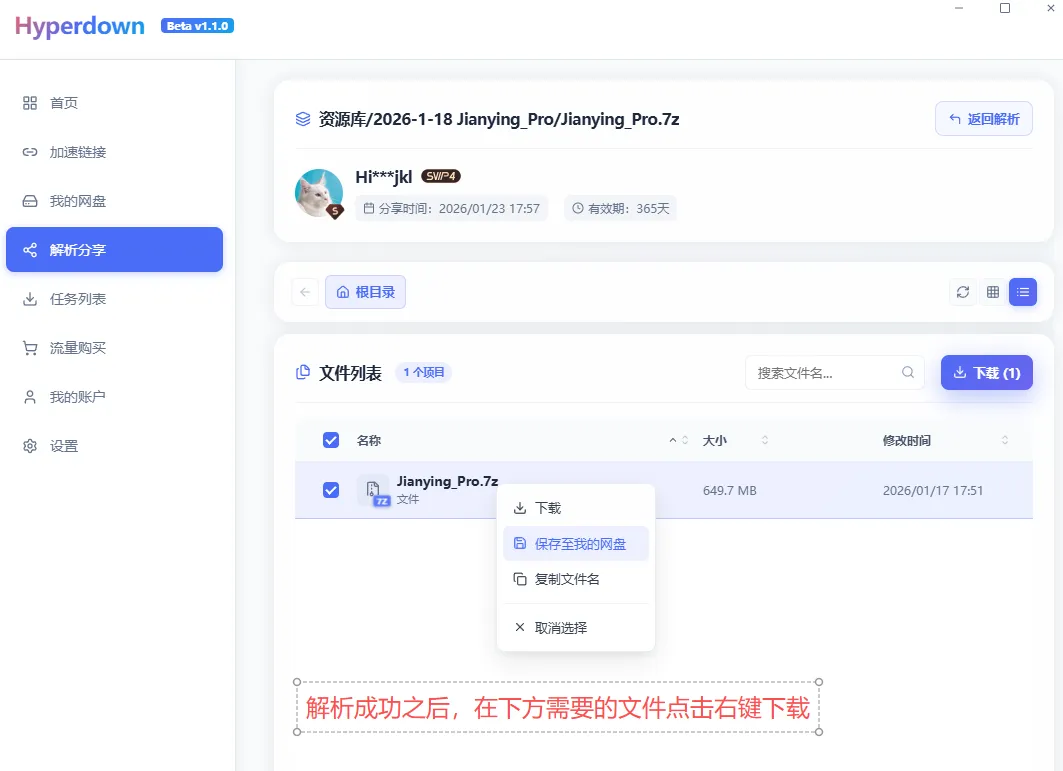The image size is (1063, 771).
Task: Click the 649.7 MB size cell
Action: pyautogui.click(x=729, y=490)
